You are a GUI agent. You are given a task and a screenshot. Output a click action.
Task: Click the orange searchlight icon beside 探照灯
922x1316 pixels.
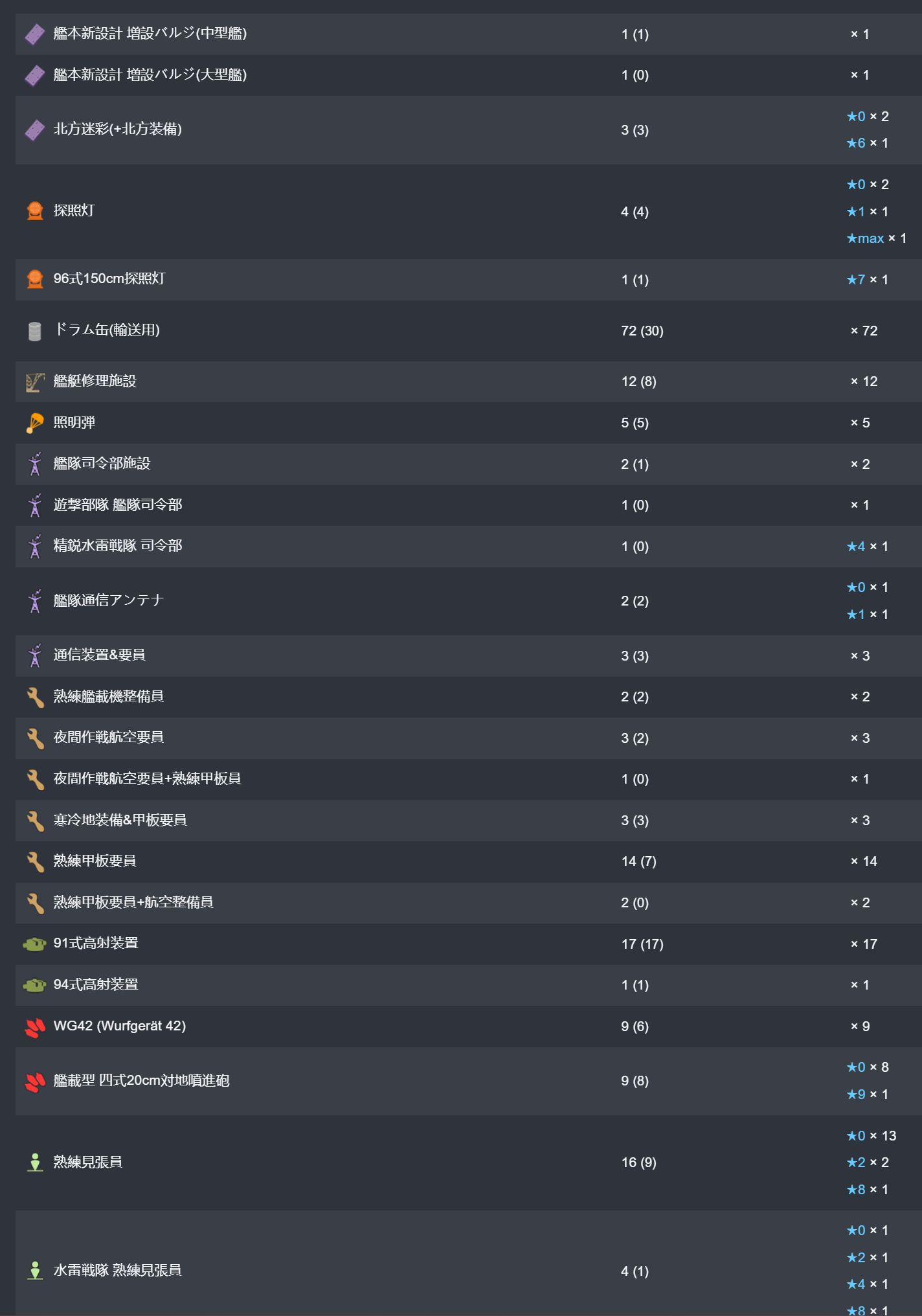point(35,211)
